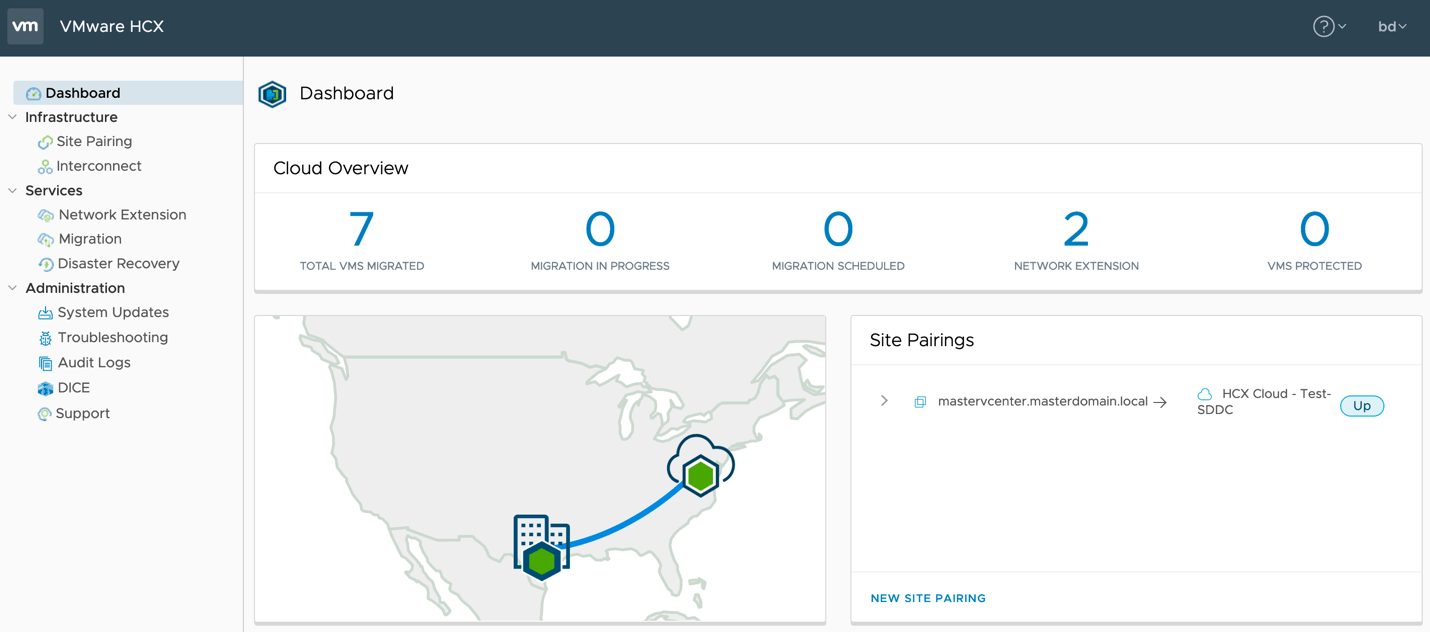1430x632 pixels.
Task: Collapse the Administration section
Action: click(13, 288)
